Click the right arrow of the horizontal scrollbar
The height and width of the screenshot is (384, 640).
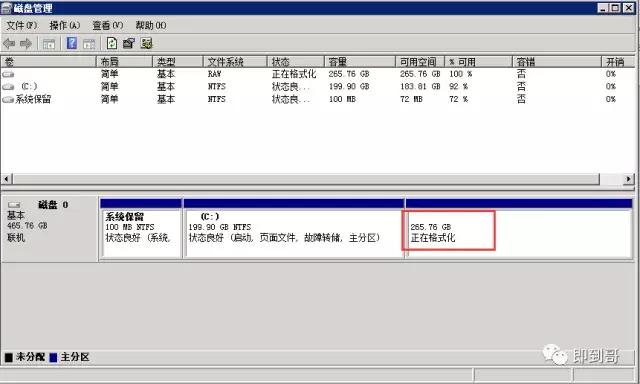pos(628,179)
